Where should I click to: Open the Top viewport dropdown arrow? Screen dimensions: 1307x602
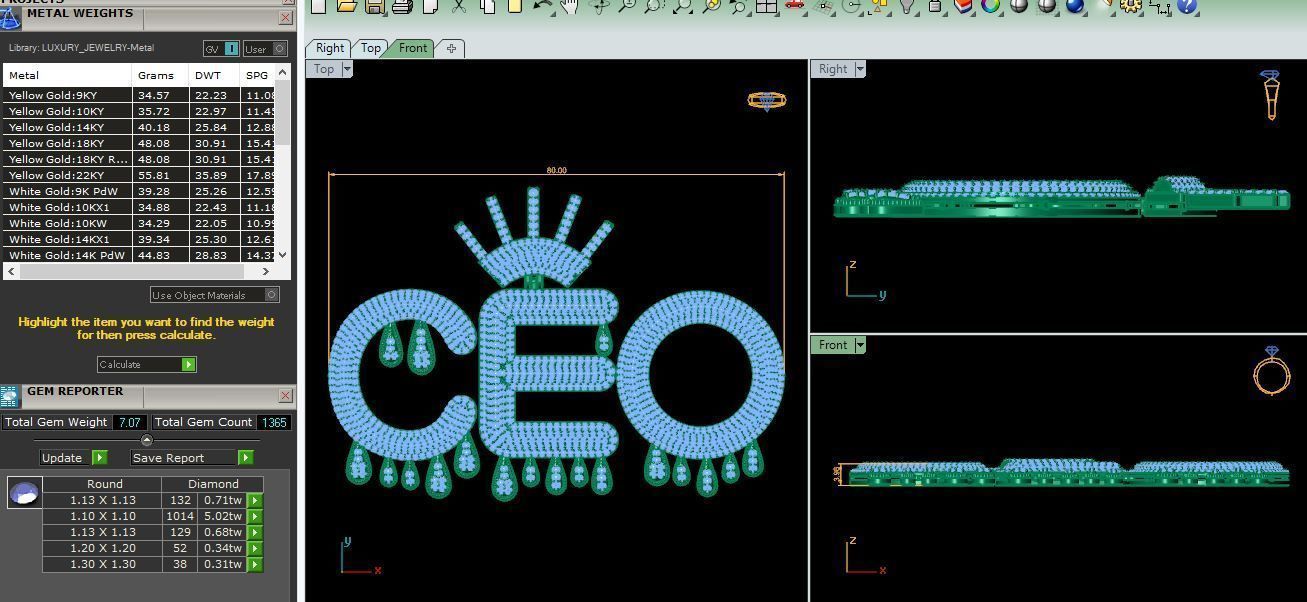(347, 69)
